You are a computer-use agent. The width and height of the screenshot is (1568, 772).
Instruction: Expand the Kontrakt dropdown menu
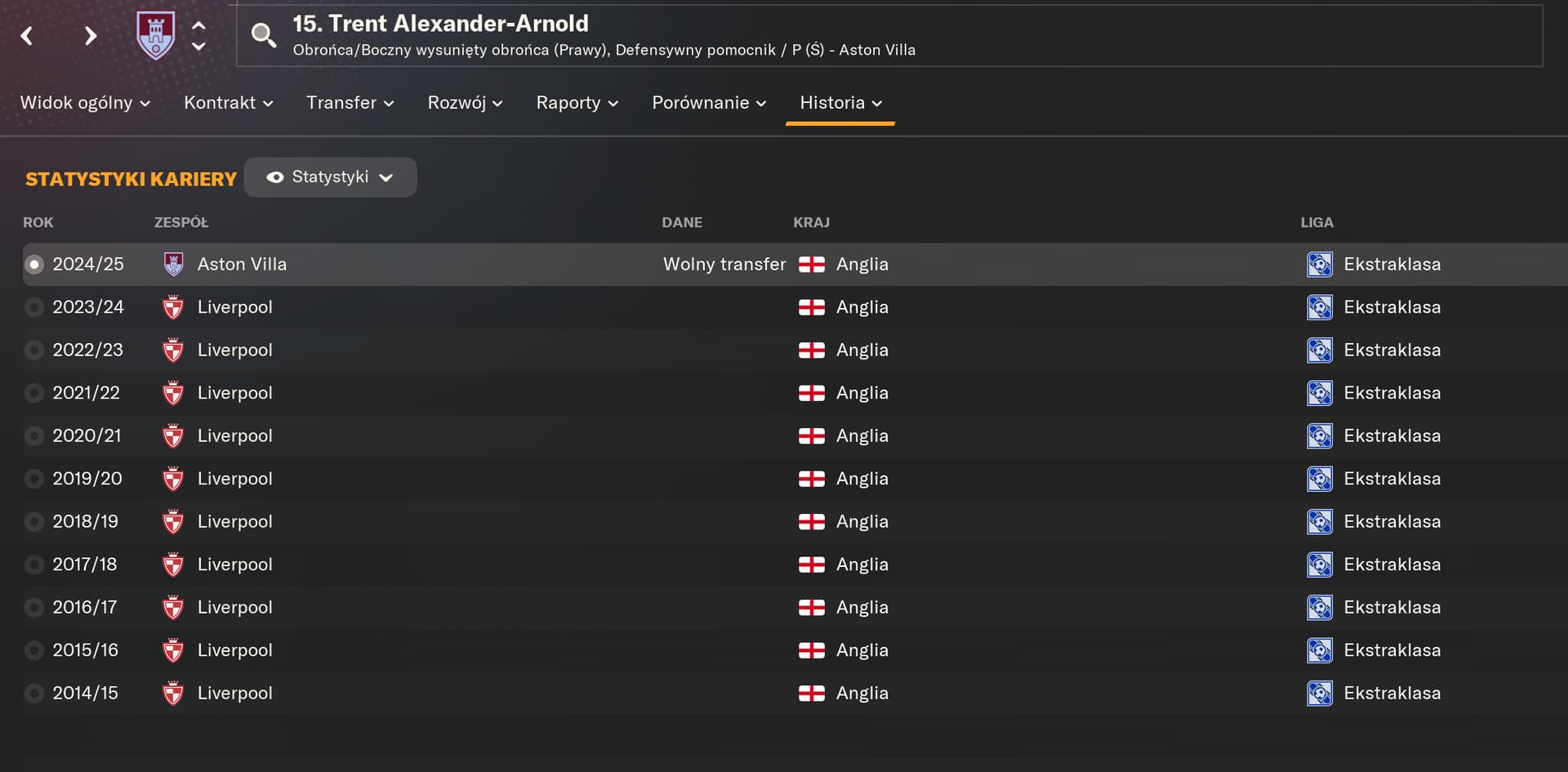click(228, 103)
